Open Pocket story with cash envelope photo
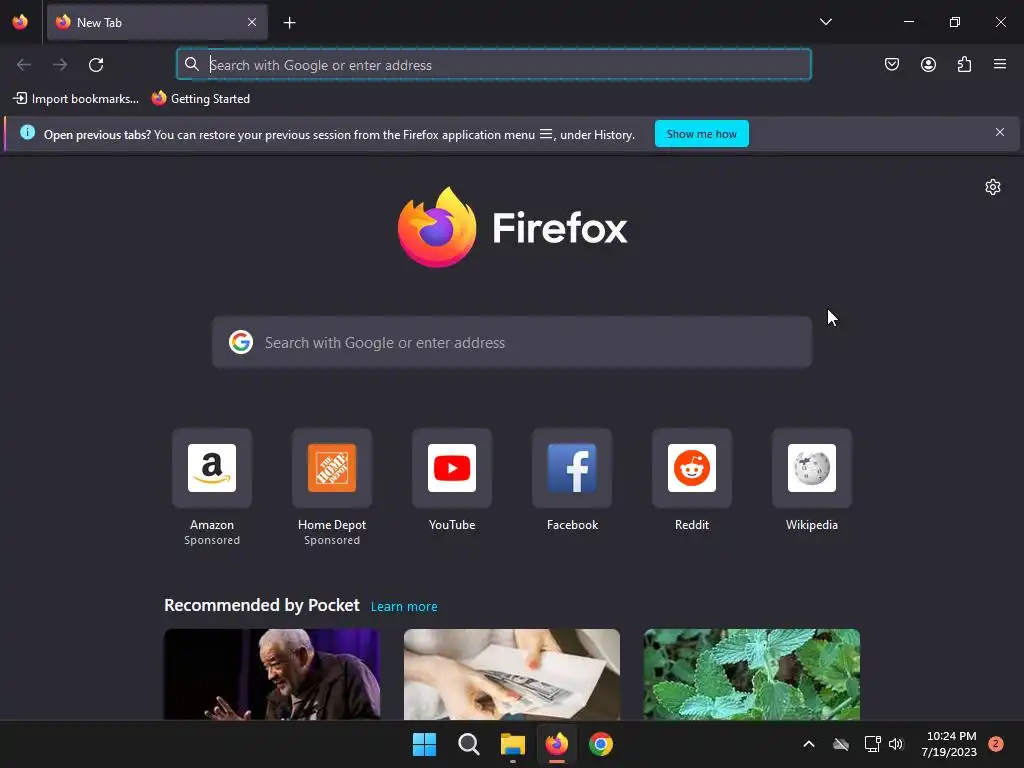Image resolution: width=1024 pixels, height=768 pixels. click(x=512, y=675)
